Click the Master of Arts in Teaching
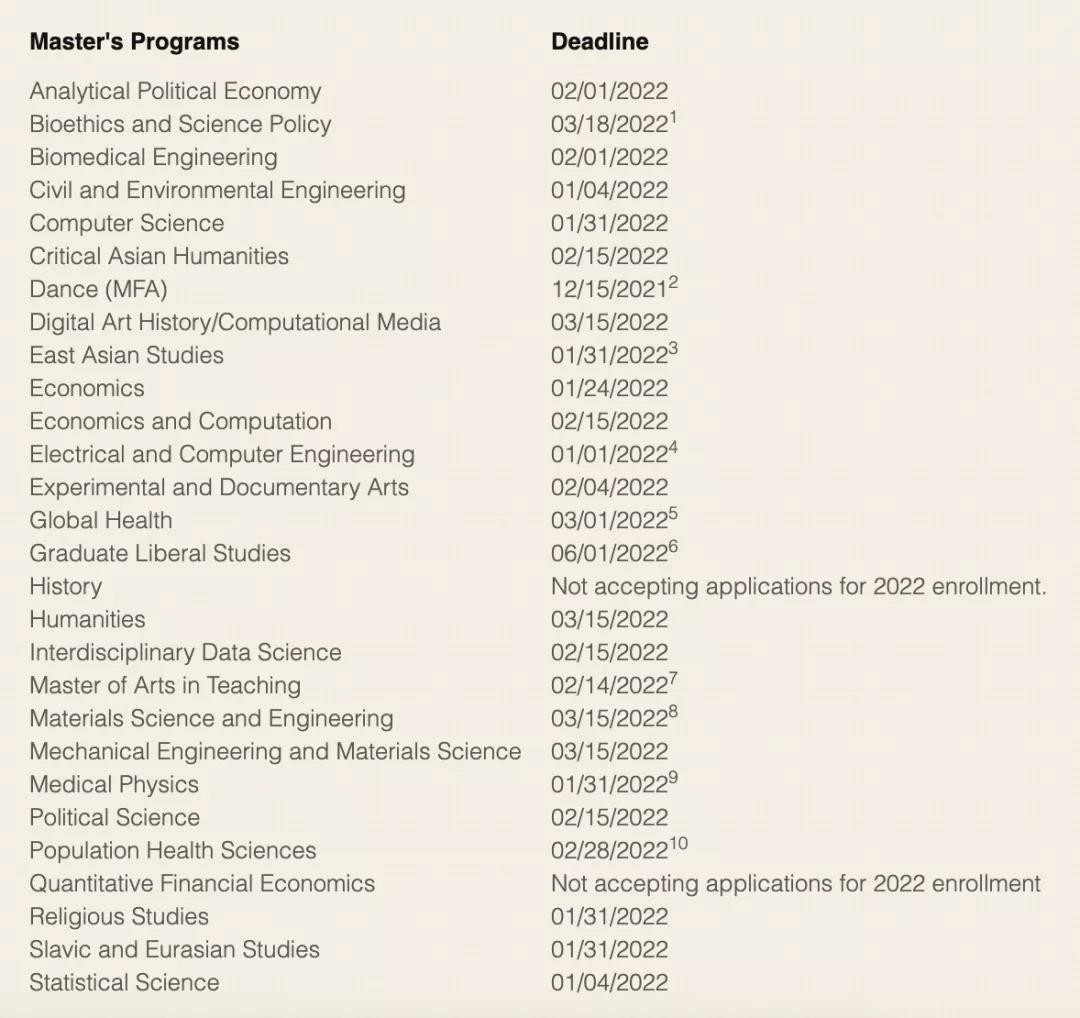 165,685
